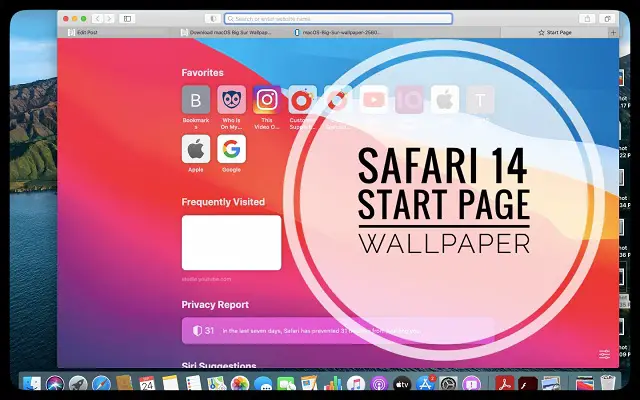Image resolution: width=640 pixels, height=400 pixels.
Task: Click the Privacy Report heading
Action: (x=215, y=305)
